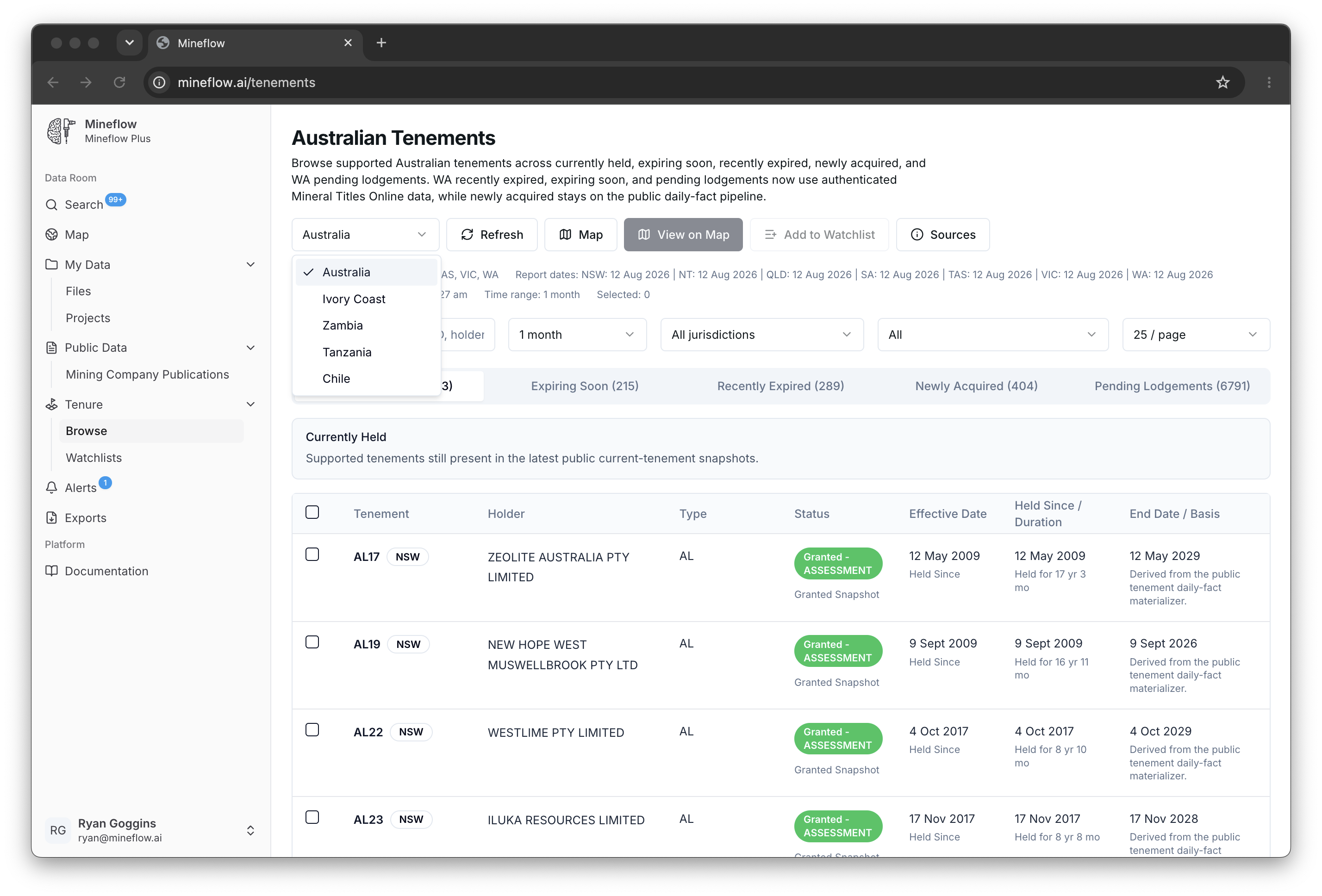Switch to Pending Lodgements (6791) tab

tap(1172, 386)
